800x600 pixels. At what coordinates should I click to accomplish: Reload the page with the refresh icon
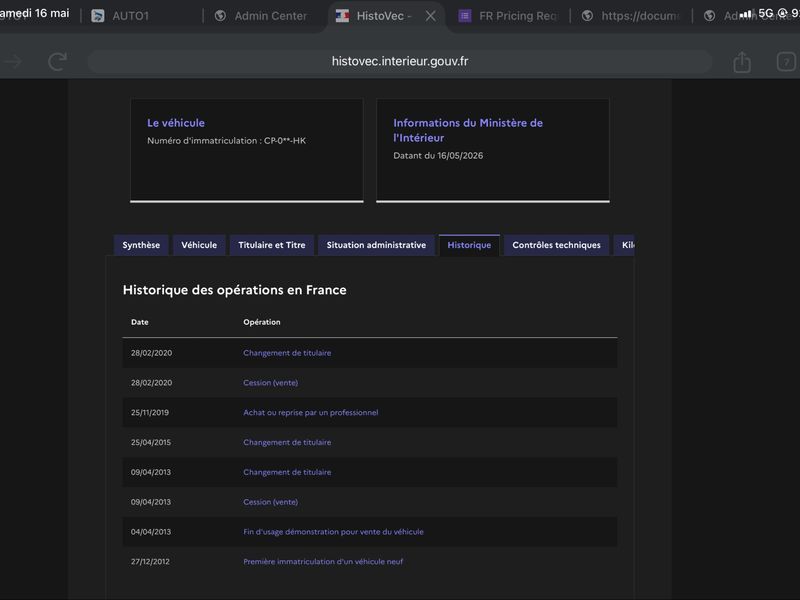tap(57, 62)
